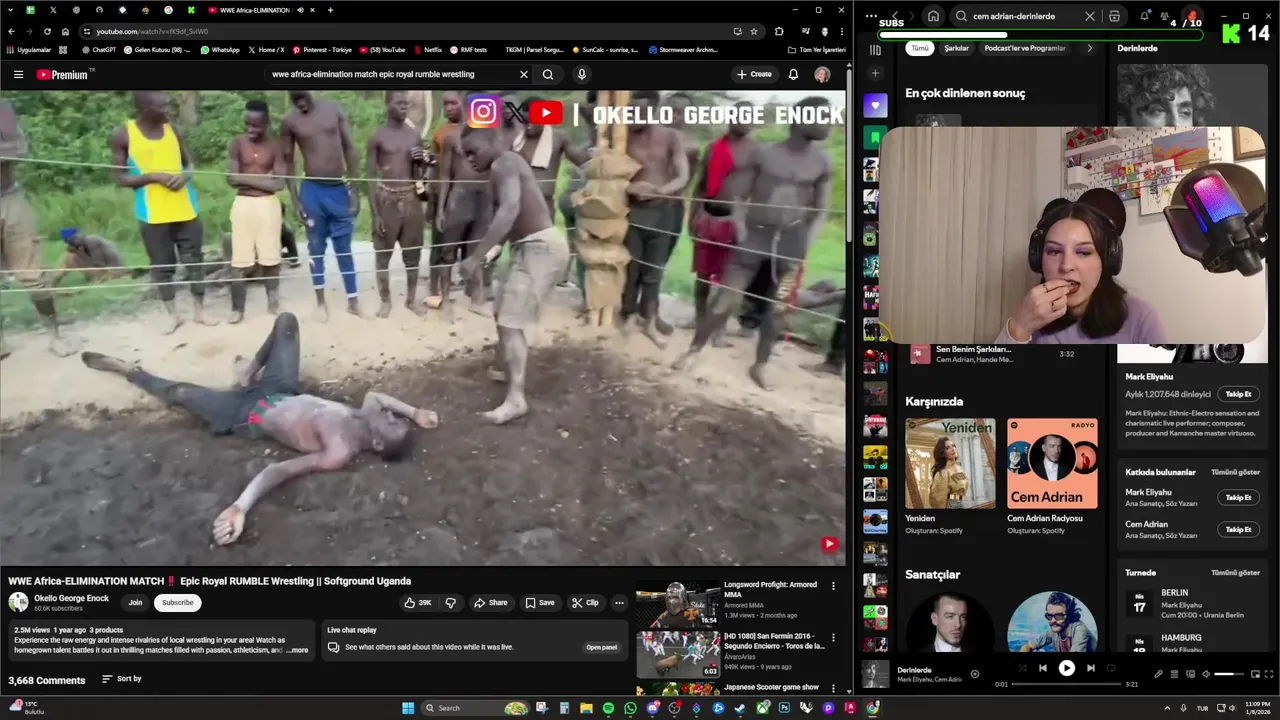Clear the YouTube search box text
The image size is (1280, 720).
(x=523, y=74)
